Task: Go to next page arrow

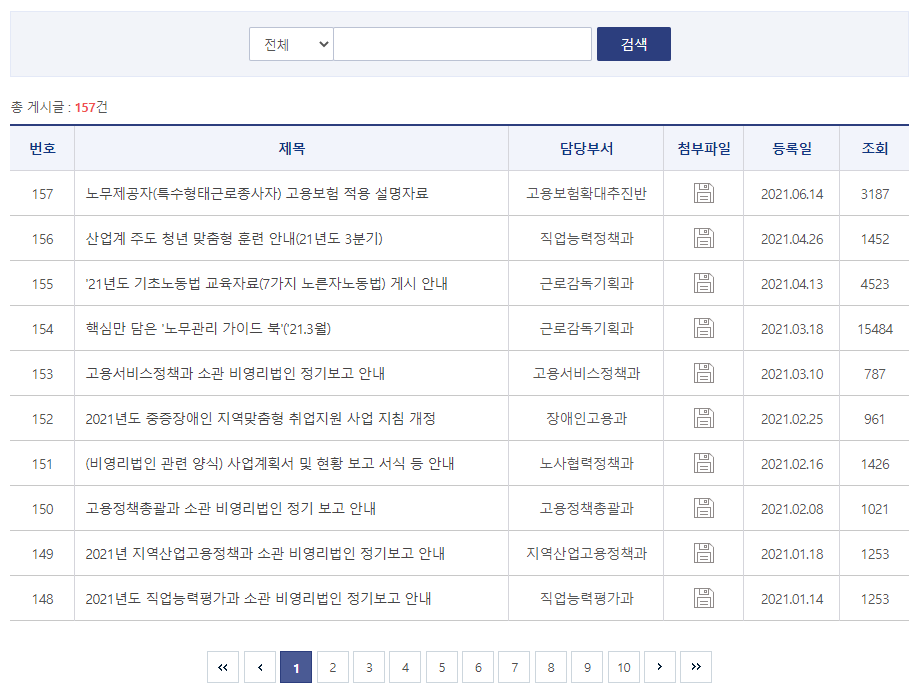Action: pyautogui.click(x=660, y=667)
